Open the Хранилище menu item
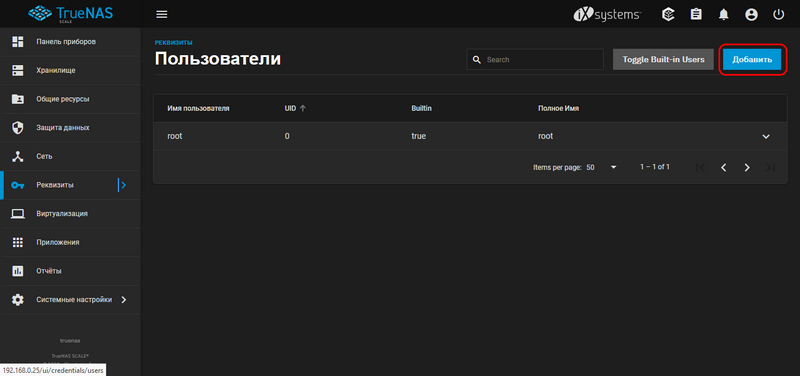This screenshot has height=376, width=800. point(70,70)
